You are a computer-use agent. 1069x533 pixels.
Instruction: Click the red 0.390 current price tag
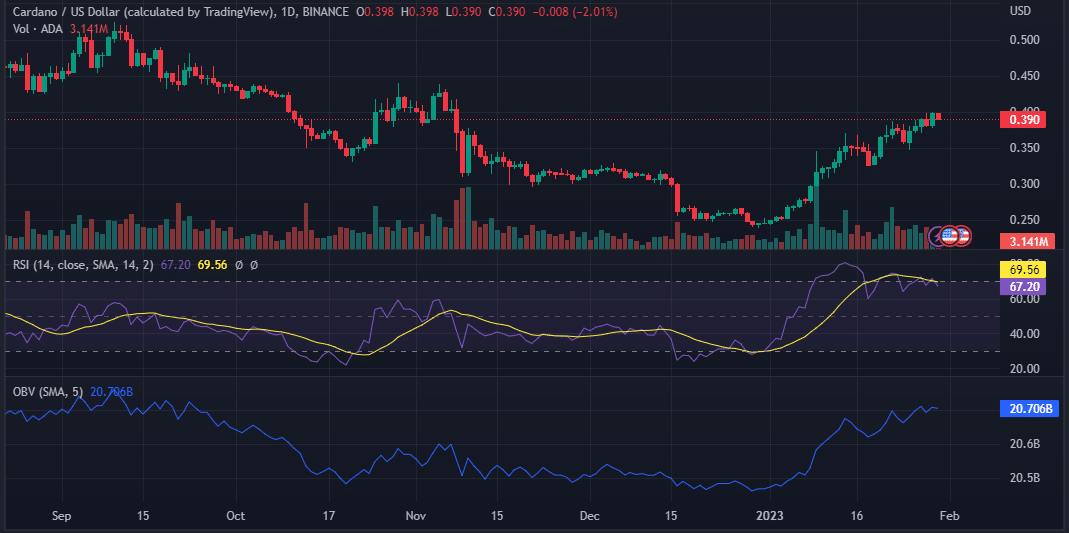[x=1023, y=120]
